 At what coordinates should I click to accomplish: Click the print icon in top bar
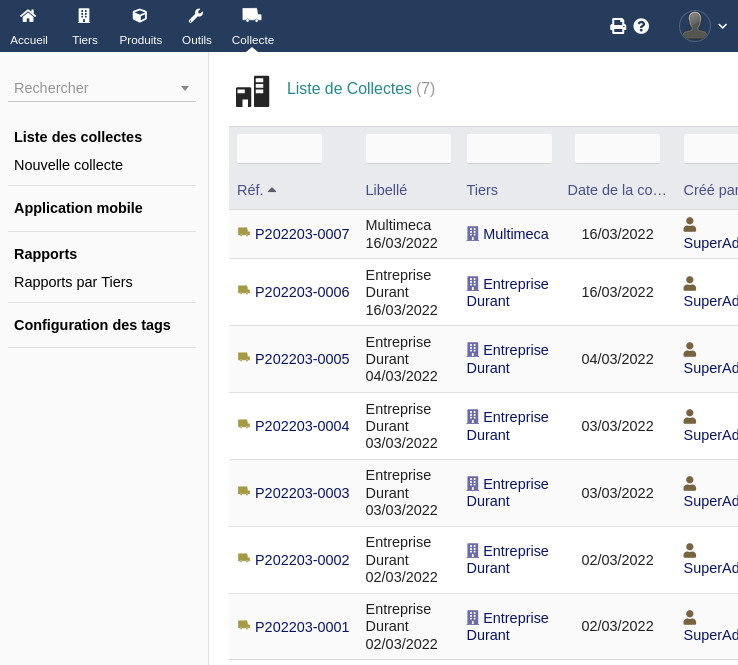pos(618,26)
